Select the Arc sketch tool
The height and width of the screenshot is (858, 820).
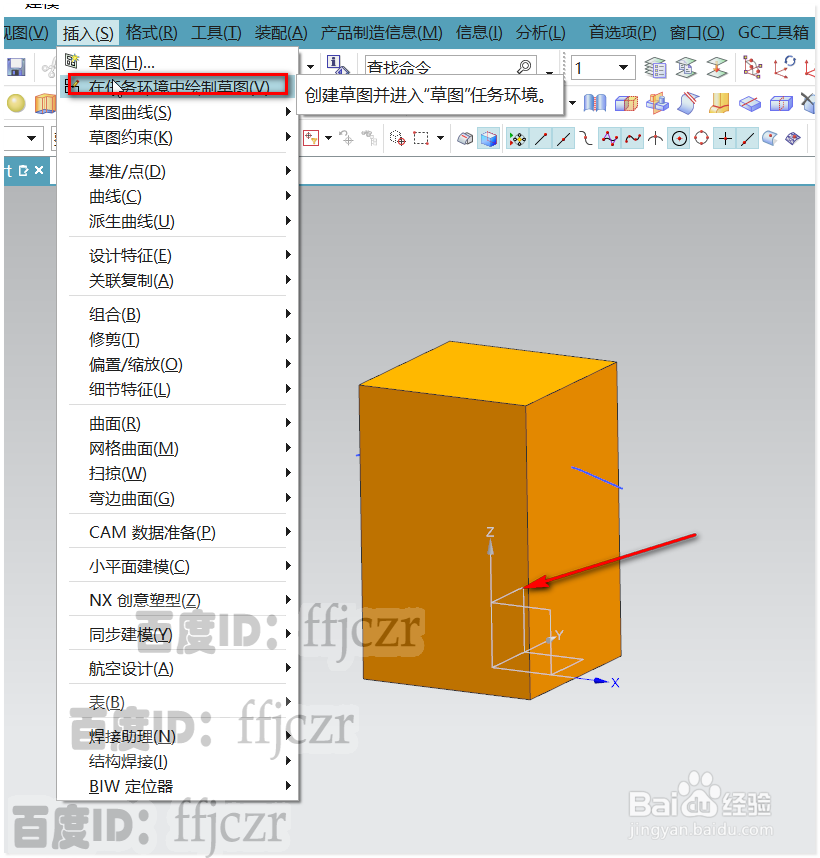(x=655, y=138)
